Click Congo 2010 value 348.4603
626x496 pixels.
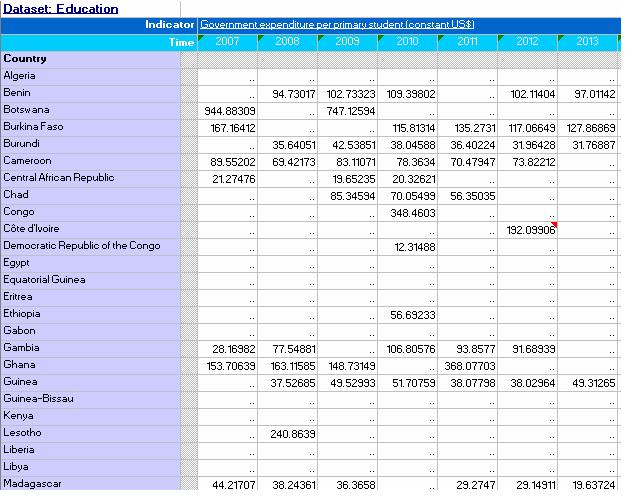pyautogui.click(x=413, y=213)
